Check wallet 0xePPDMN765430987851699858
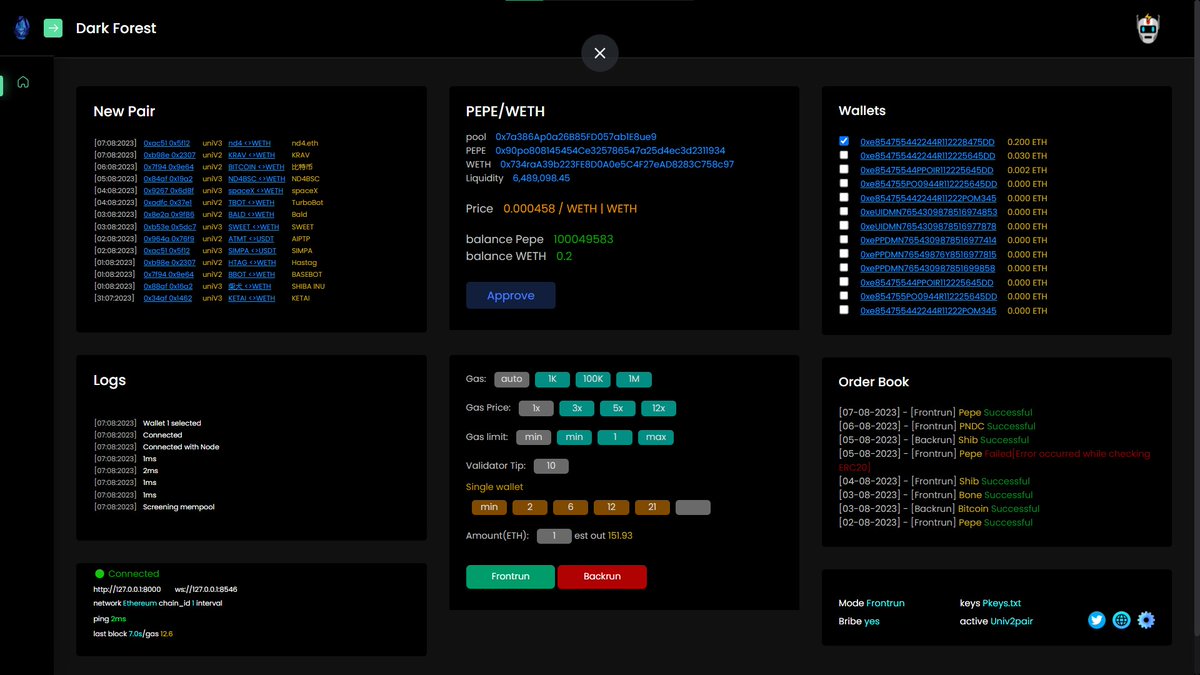This screenshot has height=675, width=1200. (844, 267)
